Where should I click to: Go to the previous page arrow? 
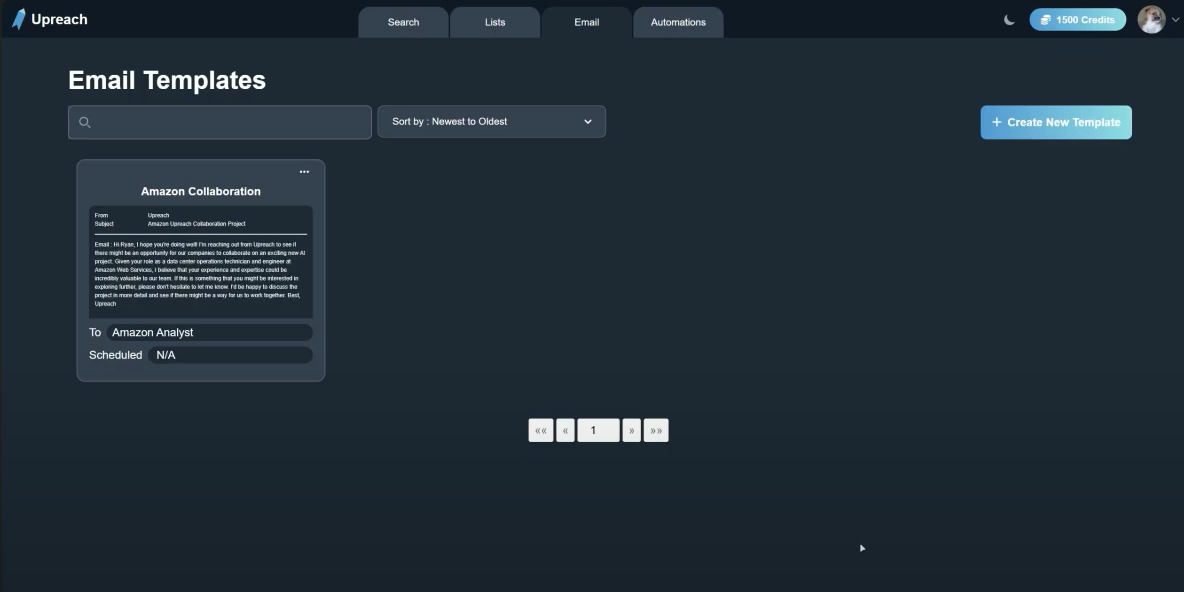pyautogui.click(x=565, y=430)
